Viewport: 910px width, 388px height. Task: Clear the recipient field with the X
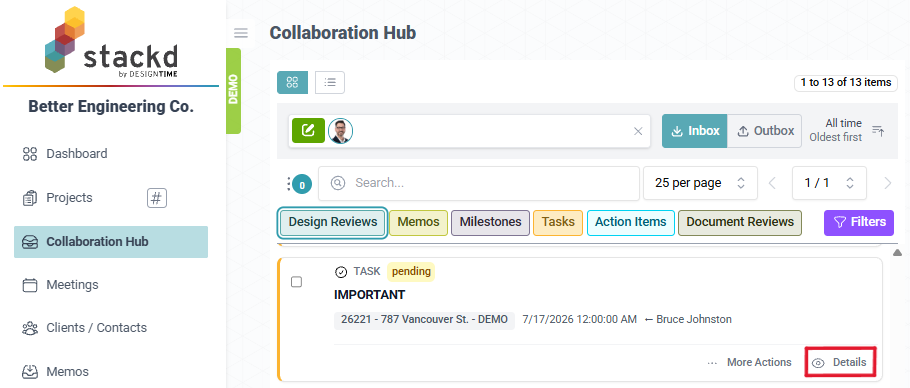coord(638,131)
